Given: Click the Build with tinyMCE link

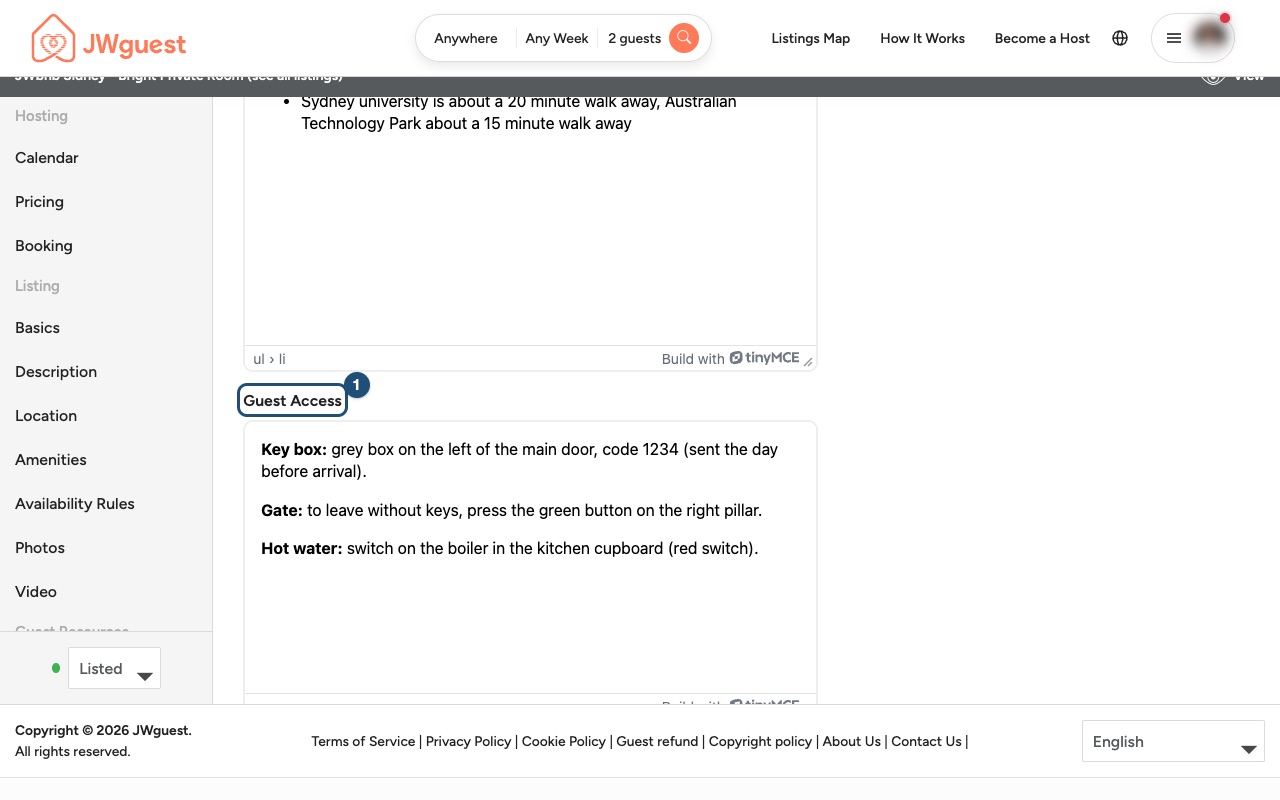Looking at the screenshot, I should [x=731, y=358].
